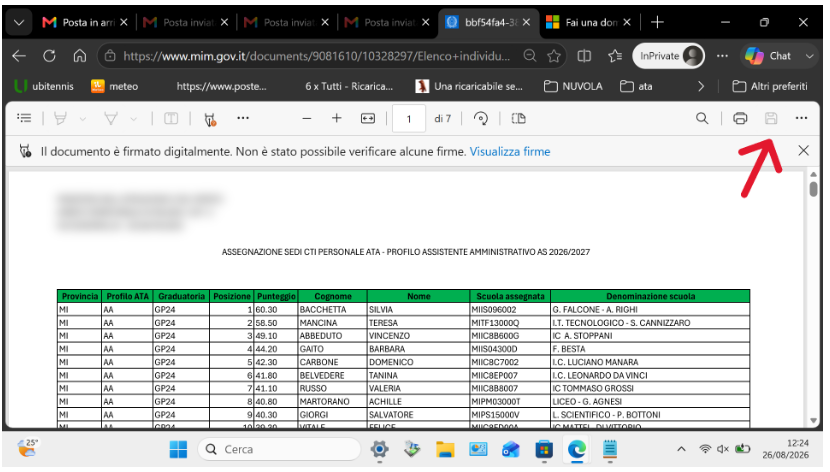Open the taskbar weather widget
This screenshot has width=830, height=472.
click(x=28, y=449)
